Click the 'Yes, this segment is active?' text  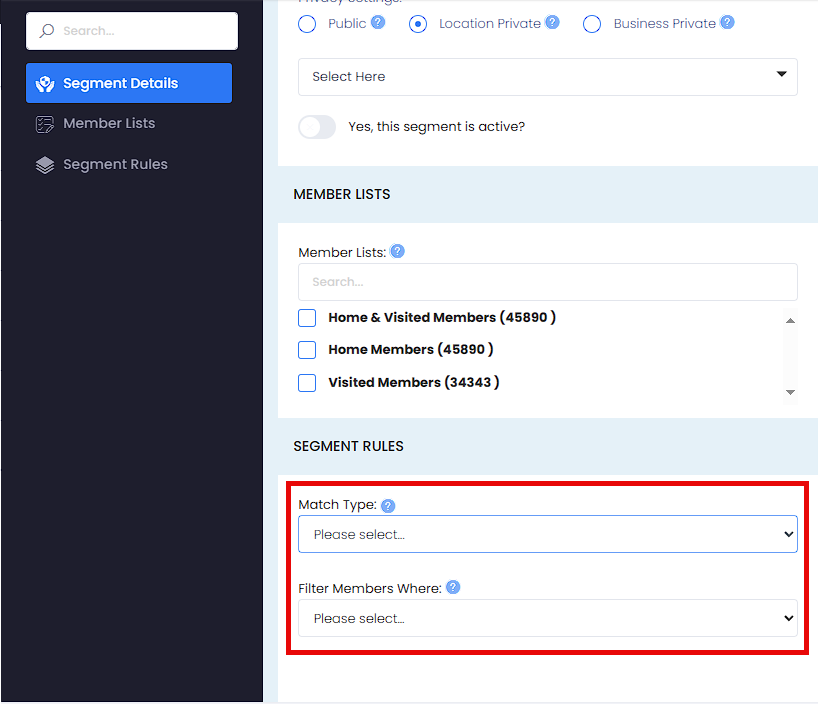(437, 127)
